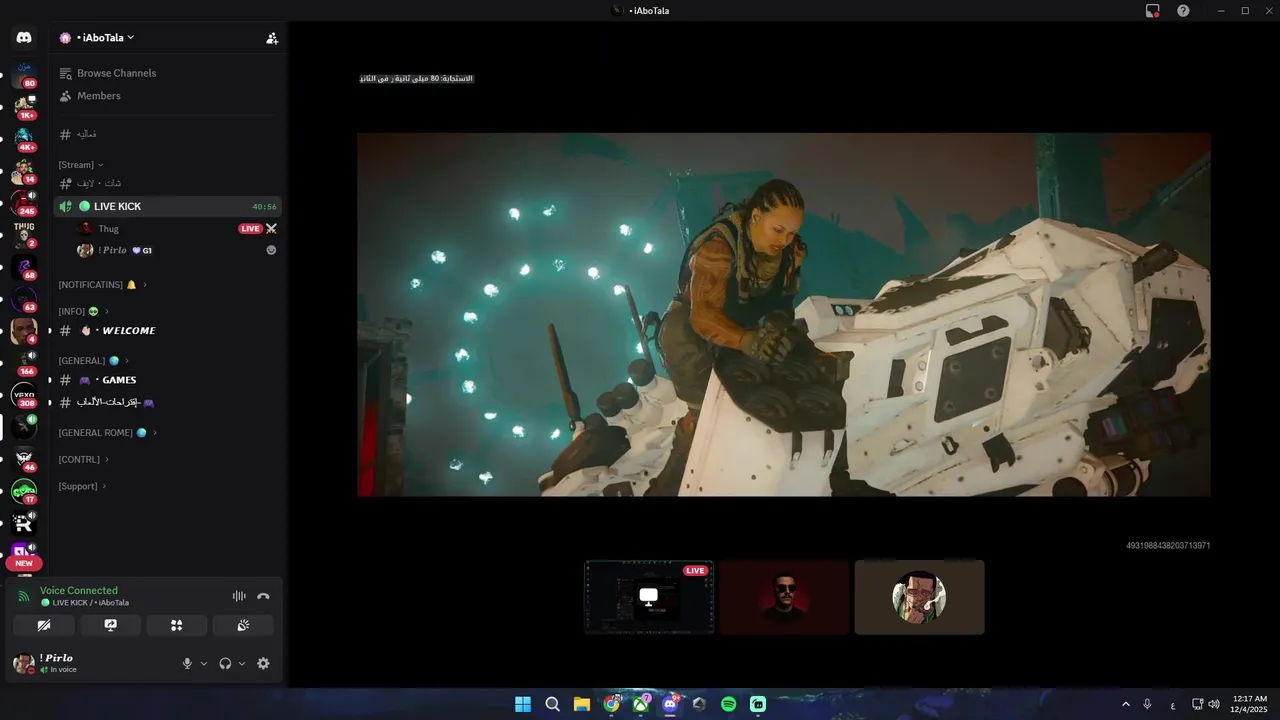
Task: Open Kick app from the taskbar
Action: pos(757,704)
